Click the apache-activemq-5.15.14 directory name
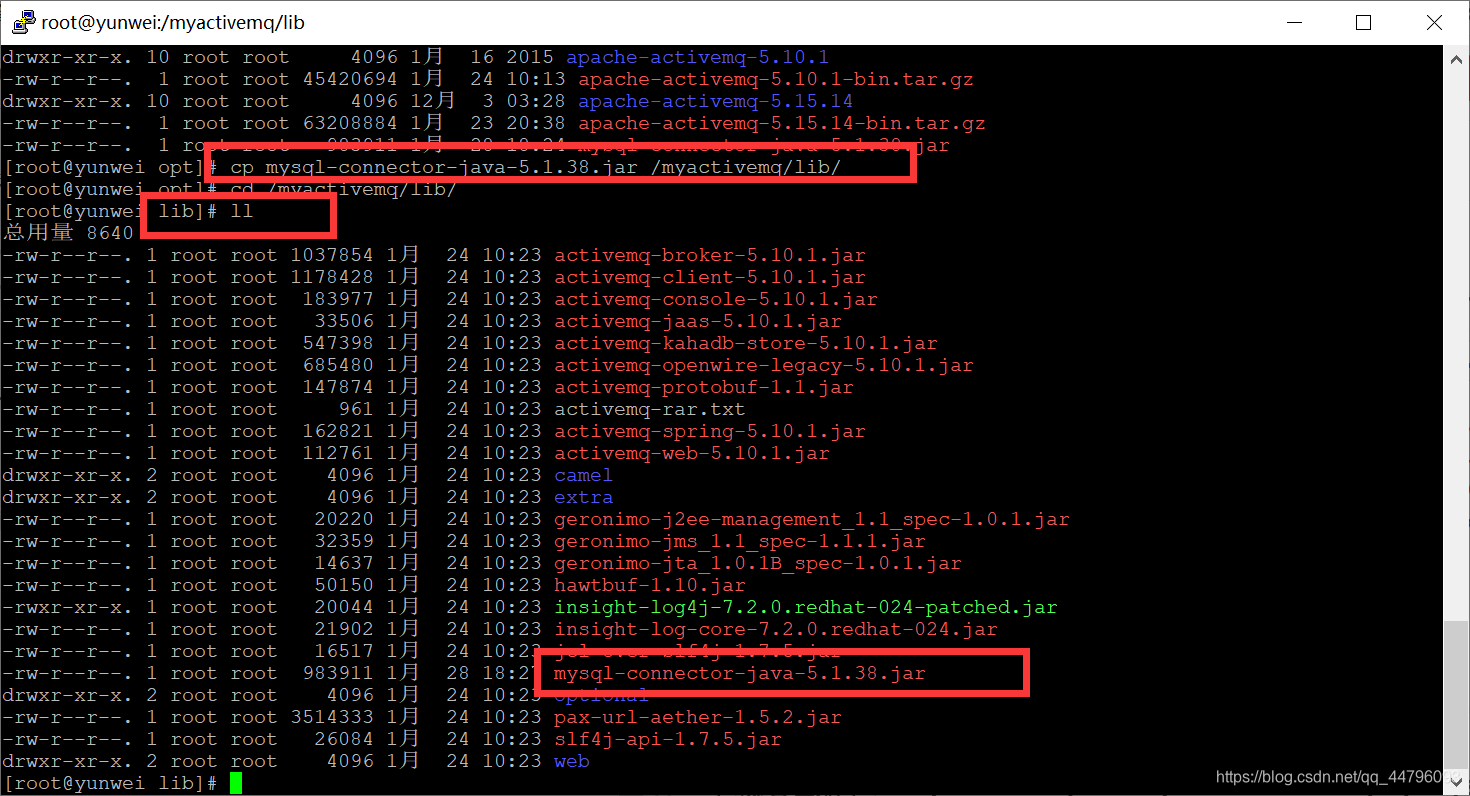The height and width of the screenshot is (796, 1470). coord(715,101)
